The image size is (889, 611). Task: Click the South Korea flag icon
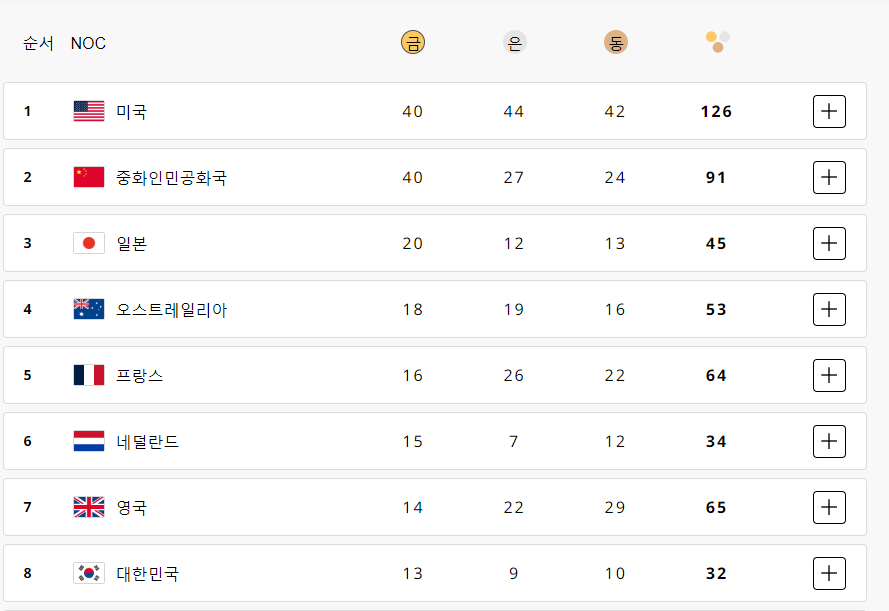89,573
